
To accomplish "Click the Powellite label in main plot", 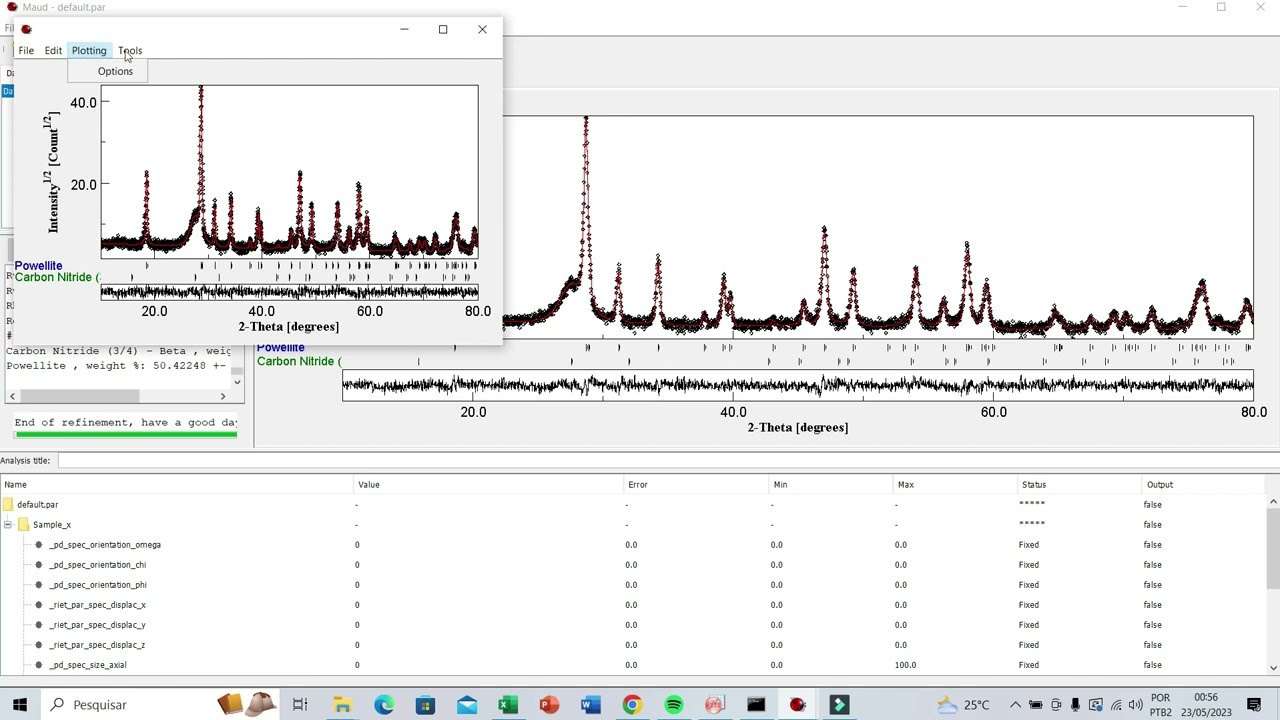I will coord(280,347).
